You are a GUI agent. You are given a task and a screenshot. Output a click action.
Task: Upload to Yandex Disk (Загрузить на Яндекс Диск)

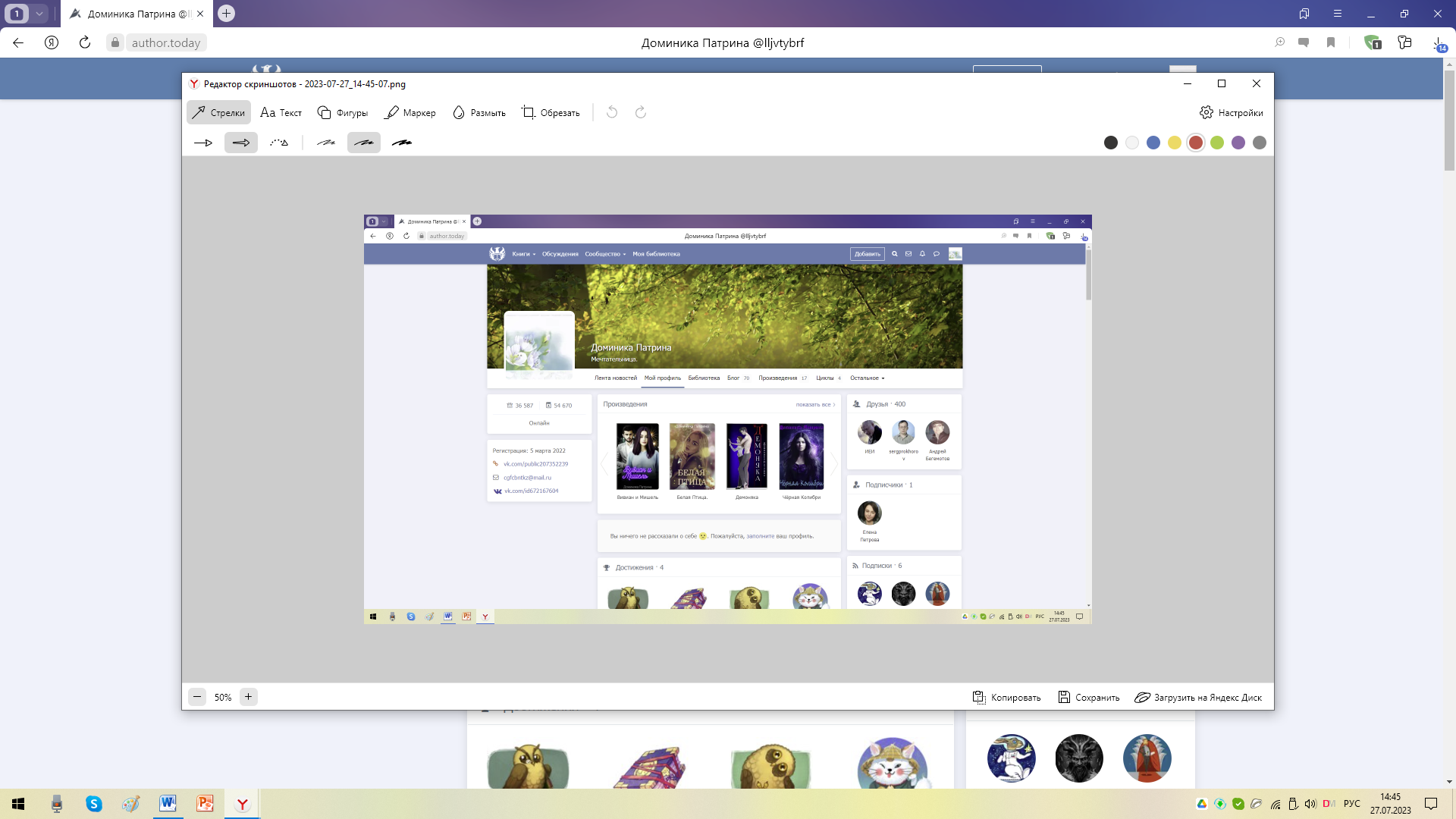[x=1198, y=697]
